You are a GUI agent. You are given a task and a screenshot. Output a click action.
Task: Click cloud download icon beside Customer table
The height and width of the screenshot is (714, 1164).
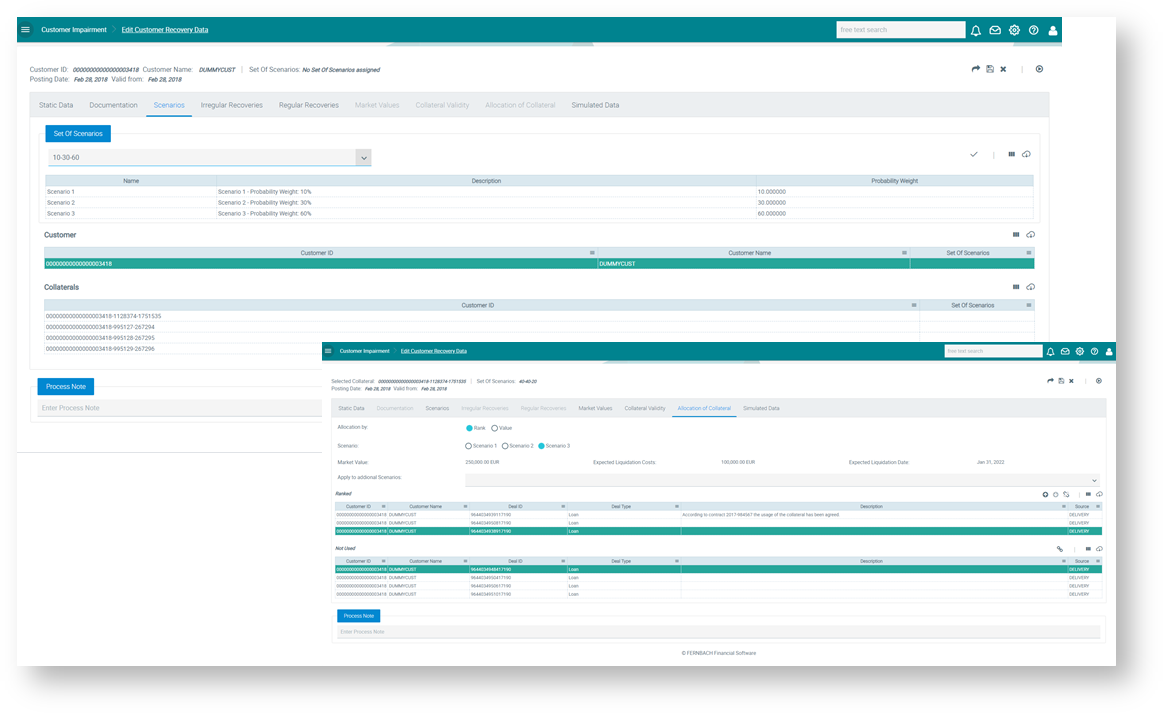(x=1030, y=235)
